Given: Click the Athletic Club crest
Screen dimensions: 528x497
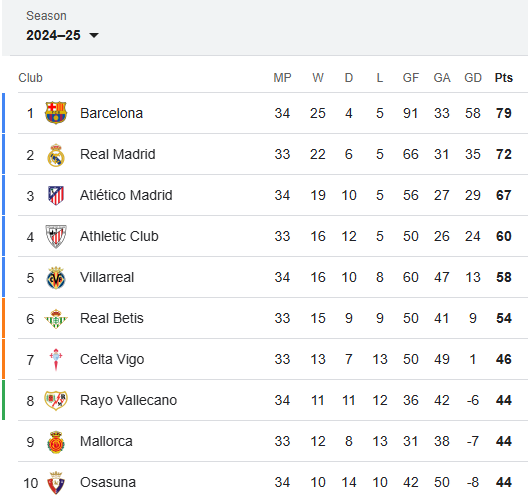Looking at the screenshot, I should 56,236.
